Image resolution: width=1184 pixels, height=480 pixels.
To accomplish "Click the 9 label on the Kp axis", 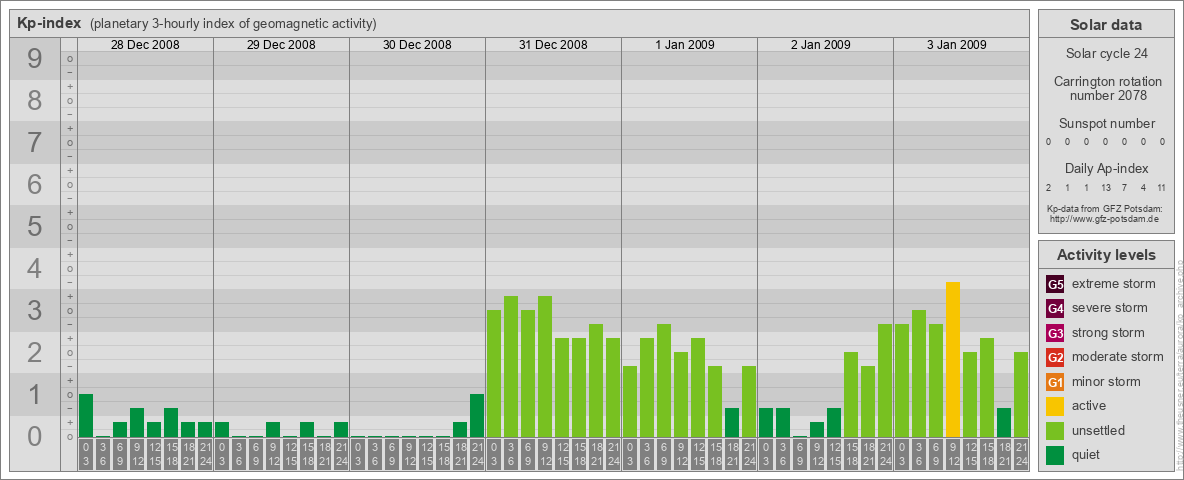I will point(35,60).
